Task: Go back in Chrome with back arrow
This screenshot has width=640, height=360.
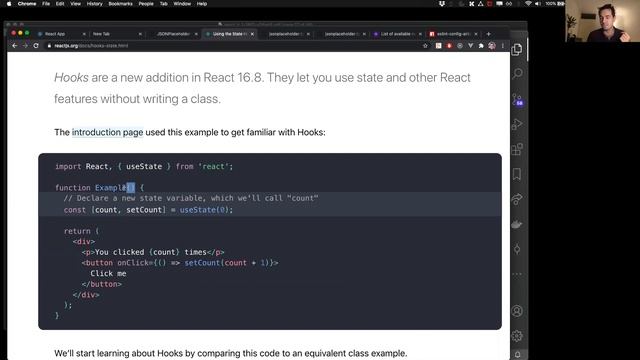Action: pos(15,46)
